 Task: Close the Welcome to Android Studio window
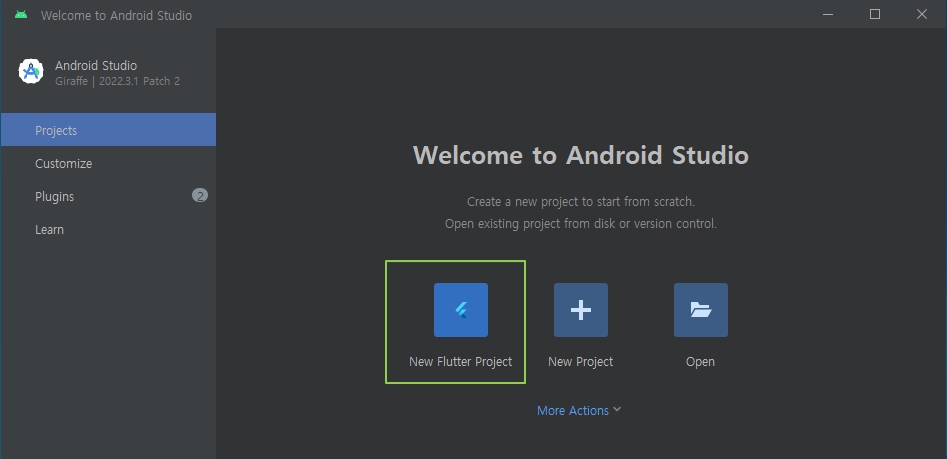click(x=922, y=14)
